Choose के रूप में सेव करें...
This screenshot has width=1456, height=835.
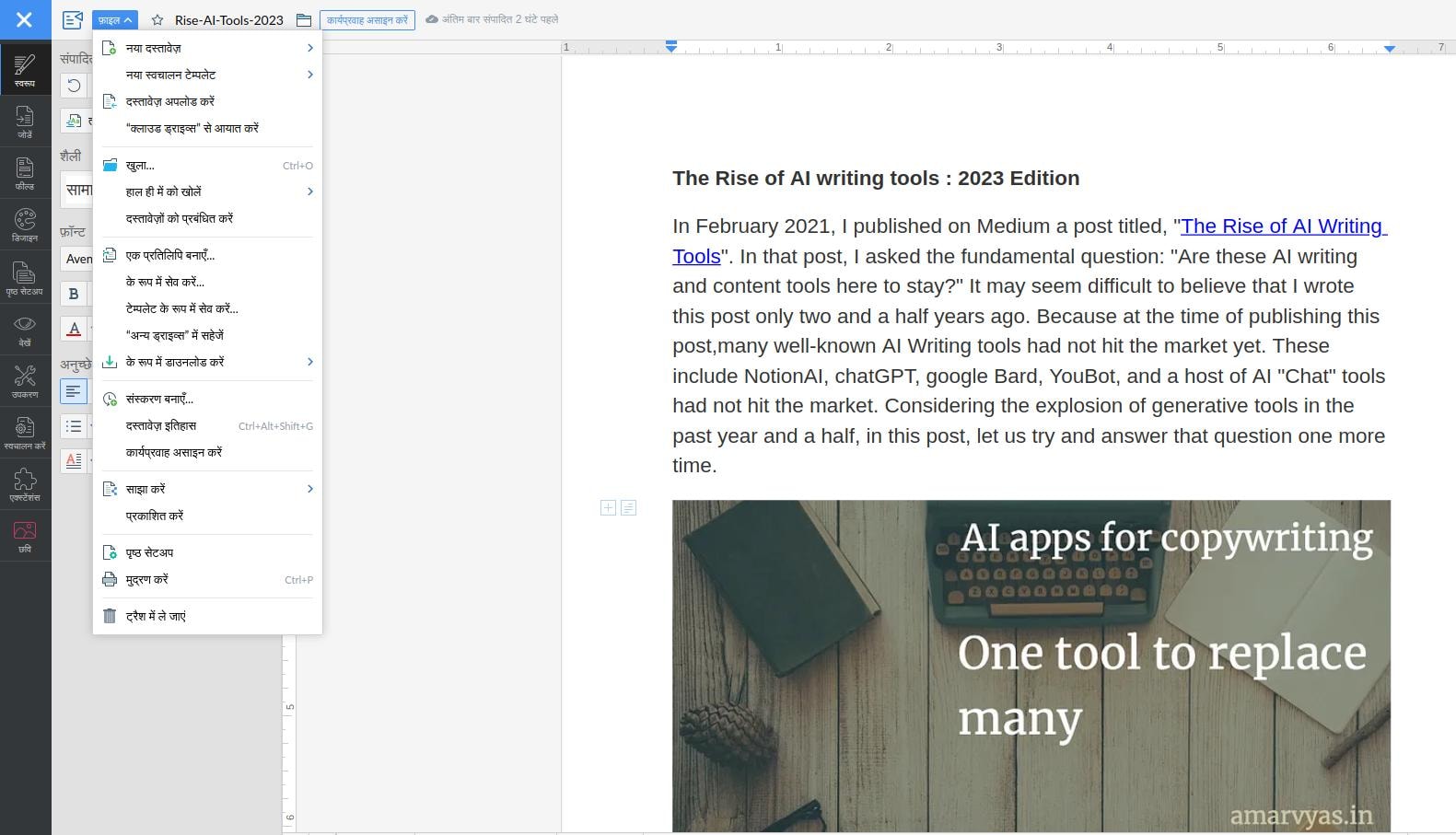[x=207, y=282]
